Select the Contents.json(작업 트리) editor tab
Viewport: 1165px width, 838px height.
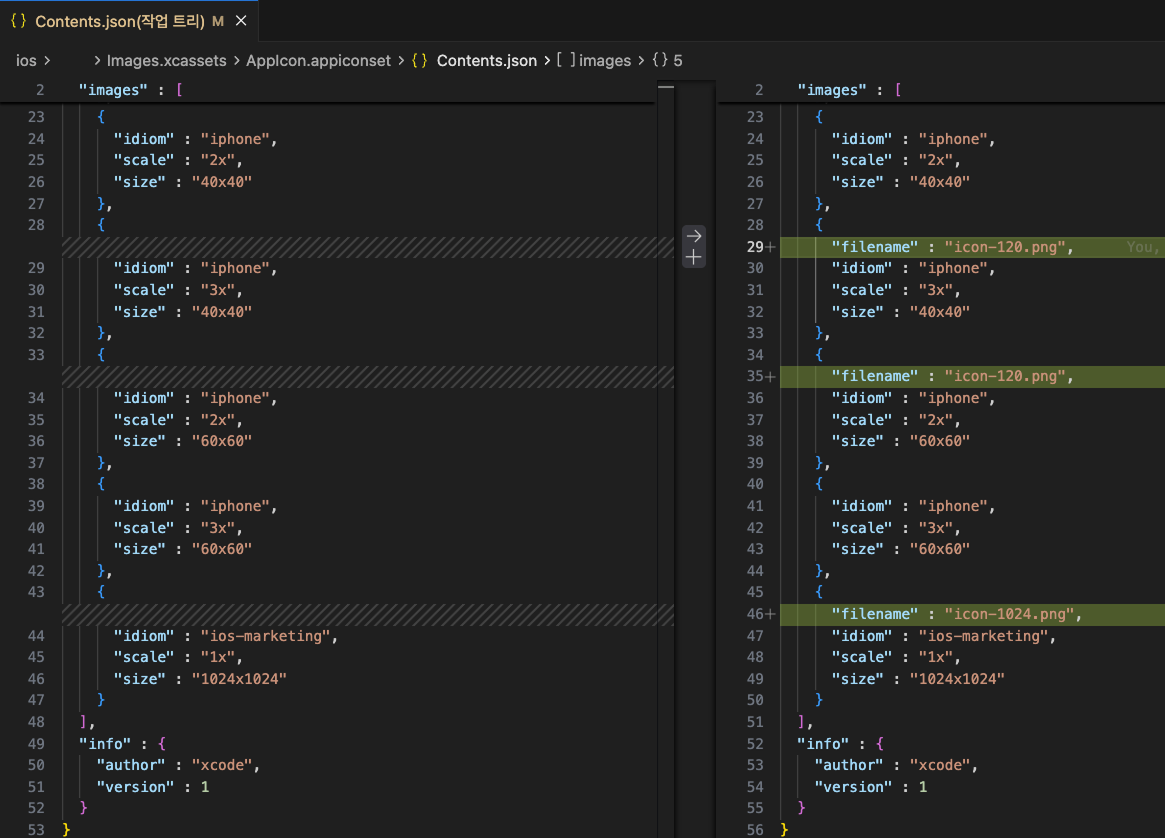[x=120, y=21]
